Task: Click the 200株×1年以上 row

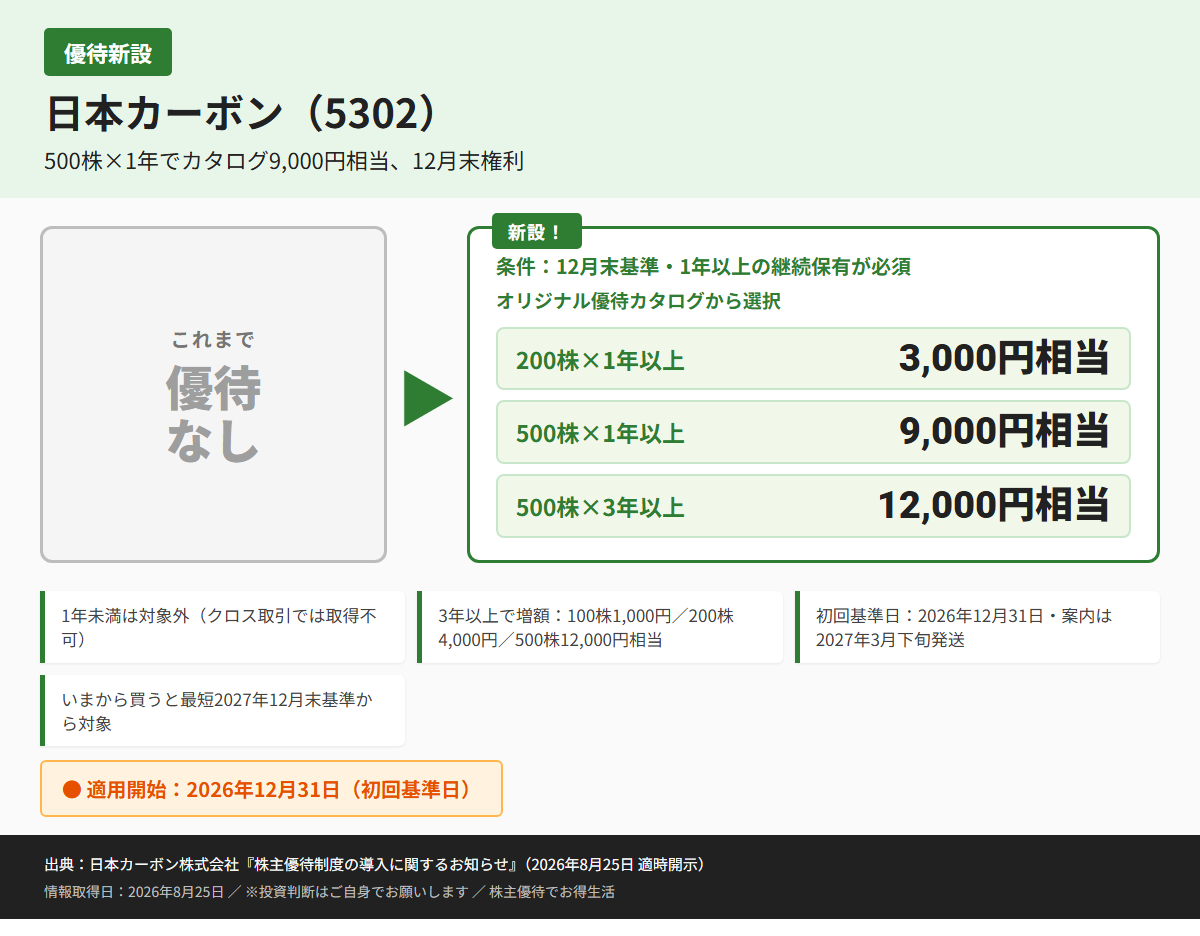Action: [x=813, y=358]
